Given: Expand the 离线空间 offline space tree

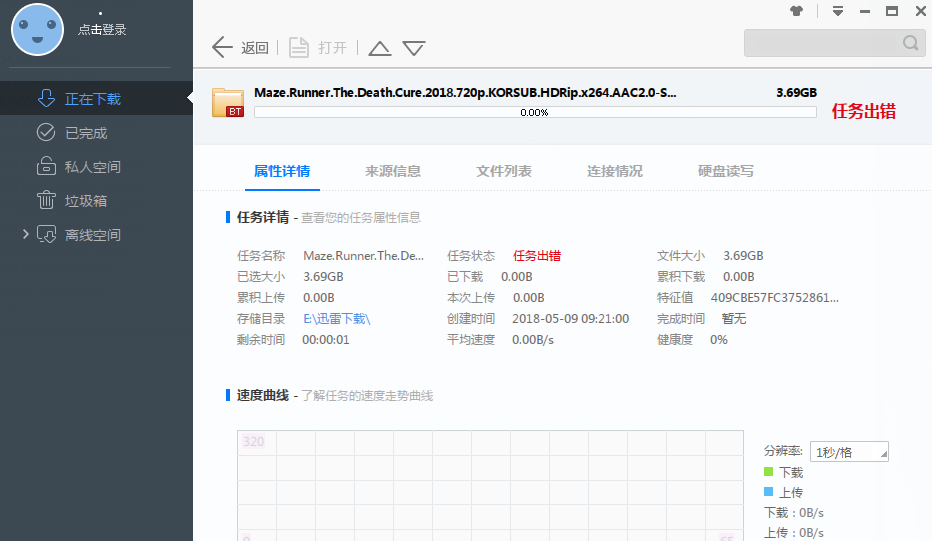Looking at the screenshot, I should [26, 234].
